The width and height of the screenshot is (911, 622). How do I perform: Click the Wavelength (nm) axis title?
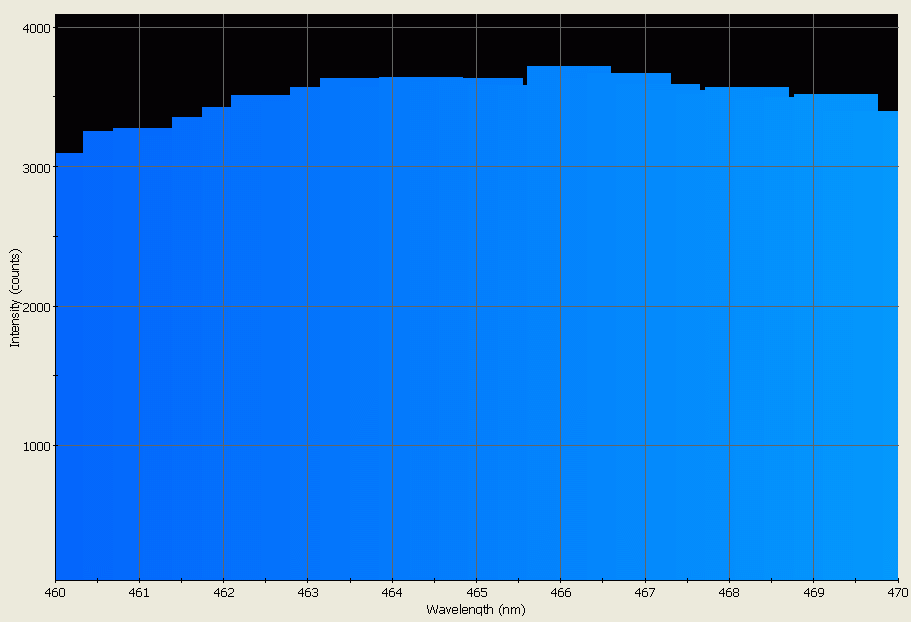coord(475,609)
